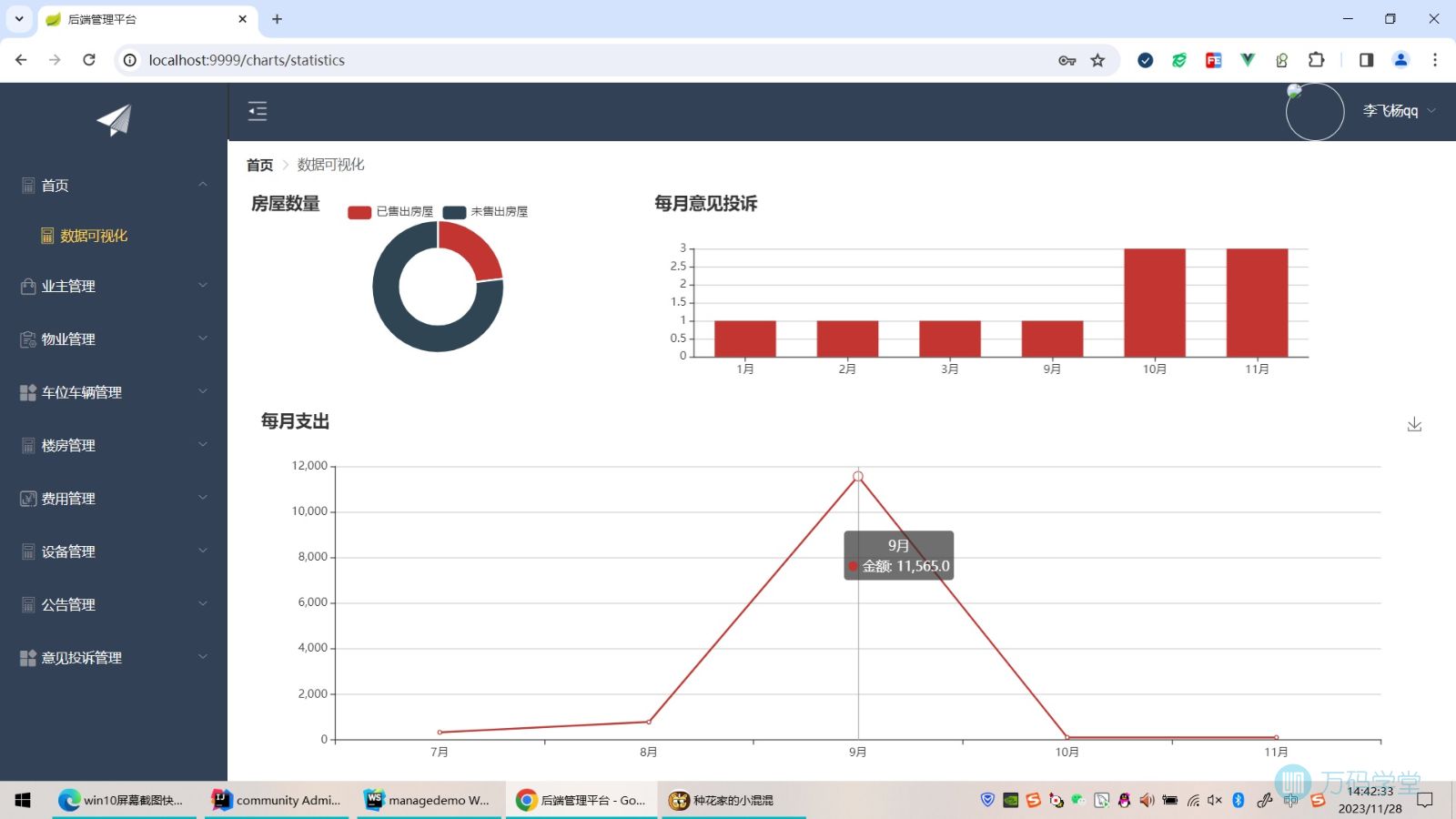Click the 费用管理 yen icon

[28, 499]
